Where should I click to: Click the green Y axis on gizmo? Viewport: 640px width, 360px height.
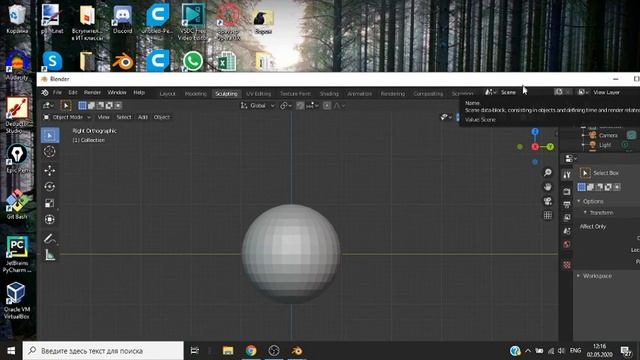(550, 147)
